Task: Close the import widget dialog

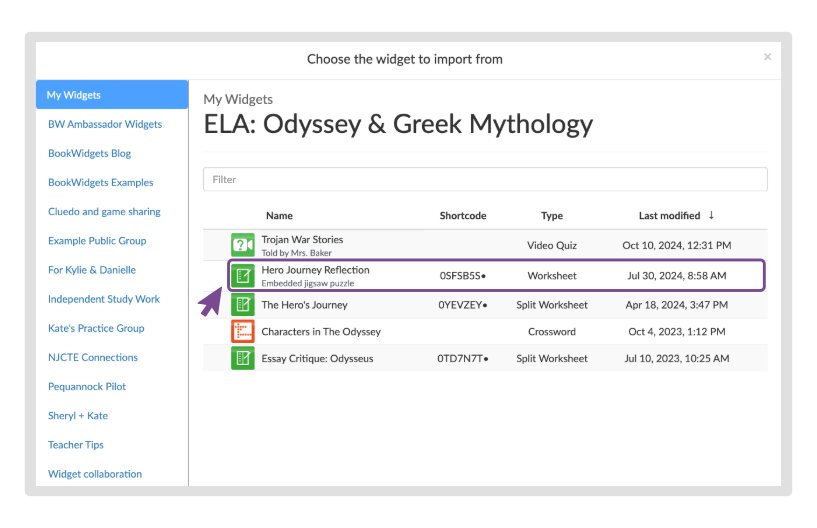Action: 767,57
